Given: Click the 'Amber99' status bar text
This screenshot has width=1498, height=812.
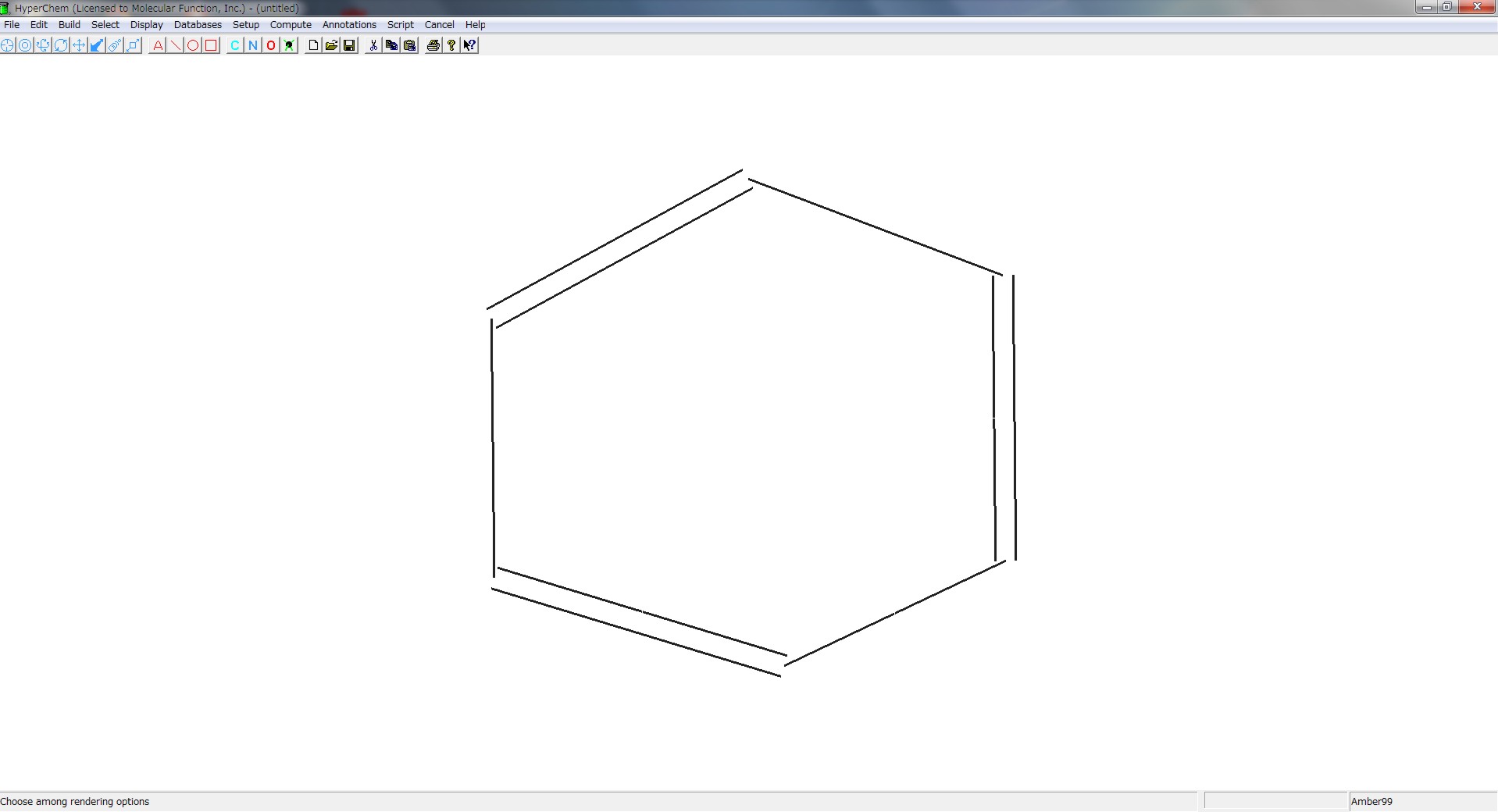Looking at the screenshot, I should (x=1371, y=801).
